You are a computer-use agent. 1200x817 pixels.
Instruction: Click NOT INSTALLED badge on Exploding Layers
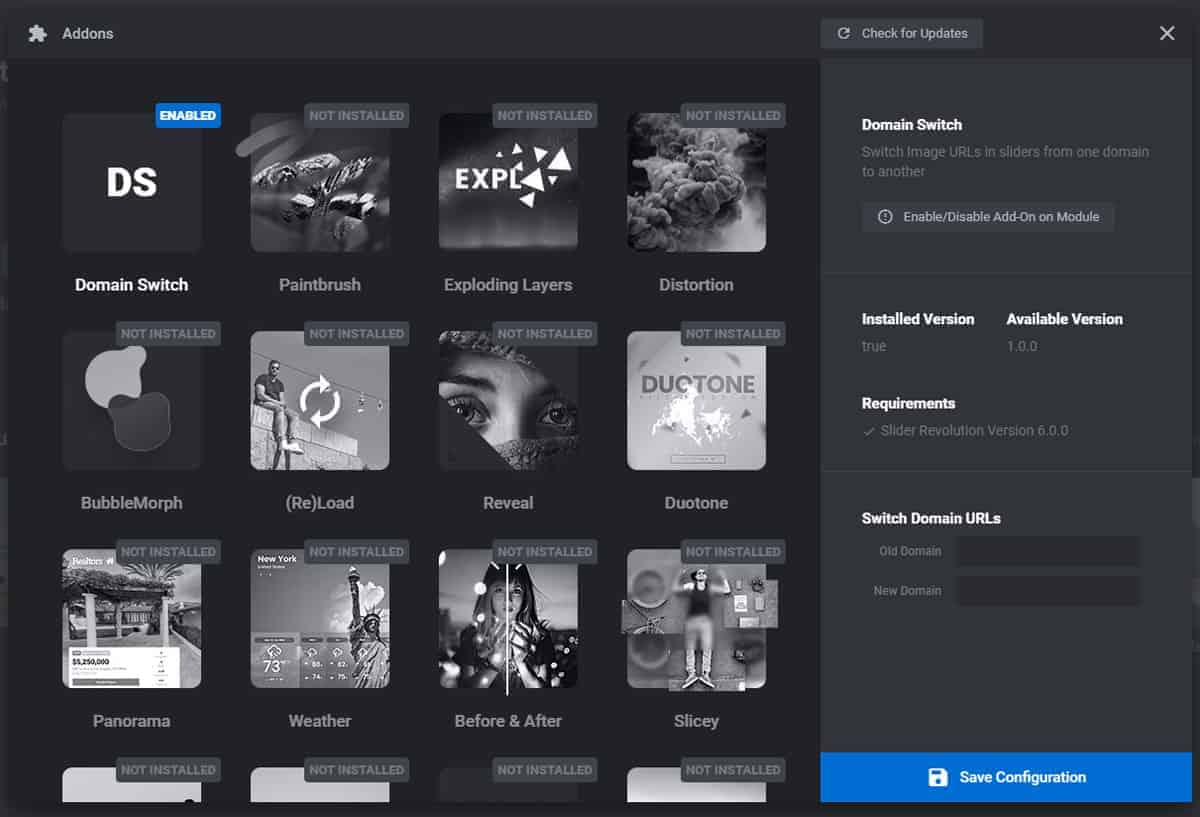pyautogui.click(x=545, y=115)
